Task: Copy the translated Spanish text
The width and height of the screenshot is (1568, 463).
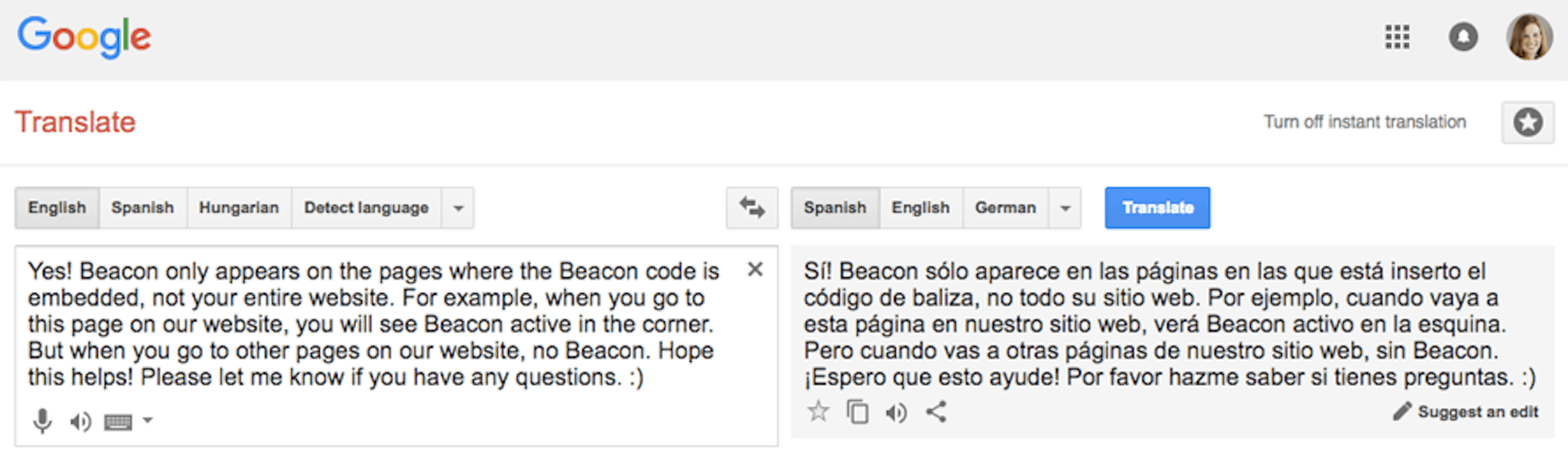Action: (857, 411)
